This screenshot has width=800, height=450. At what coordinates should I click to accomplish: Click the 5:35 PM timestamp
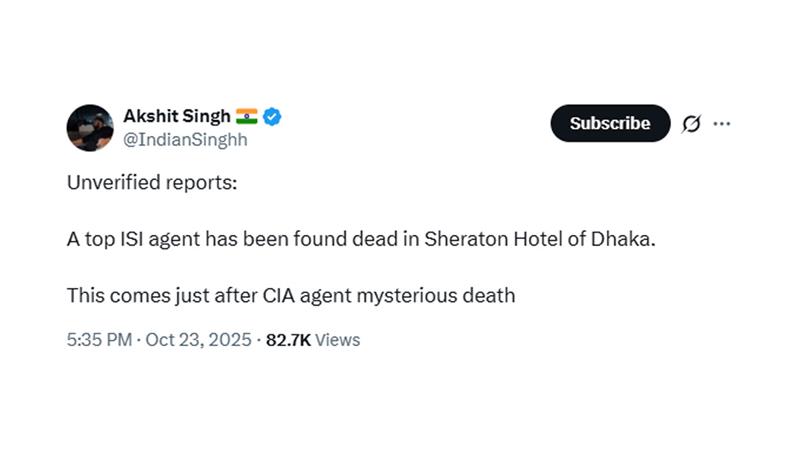point(99,340)
